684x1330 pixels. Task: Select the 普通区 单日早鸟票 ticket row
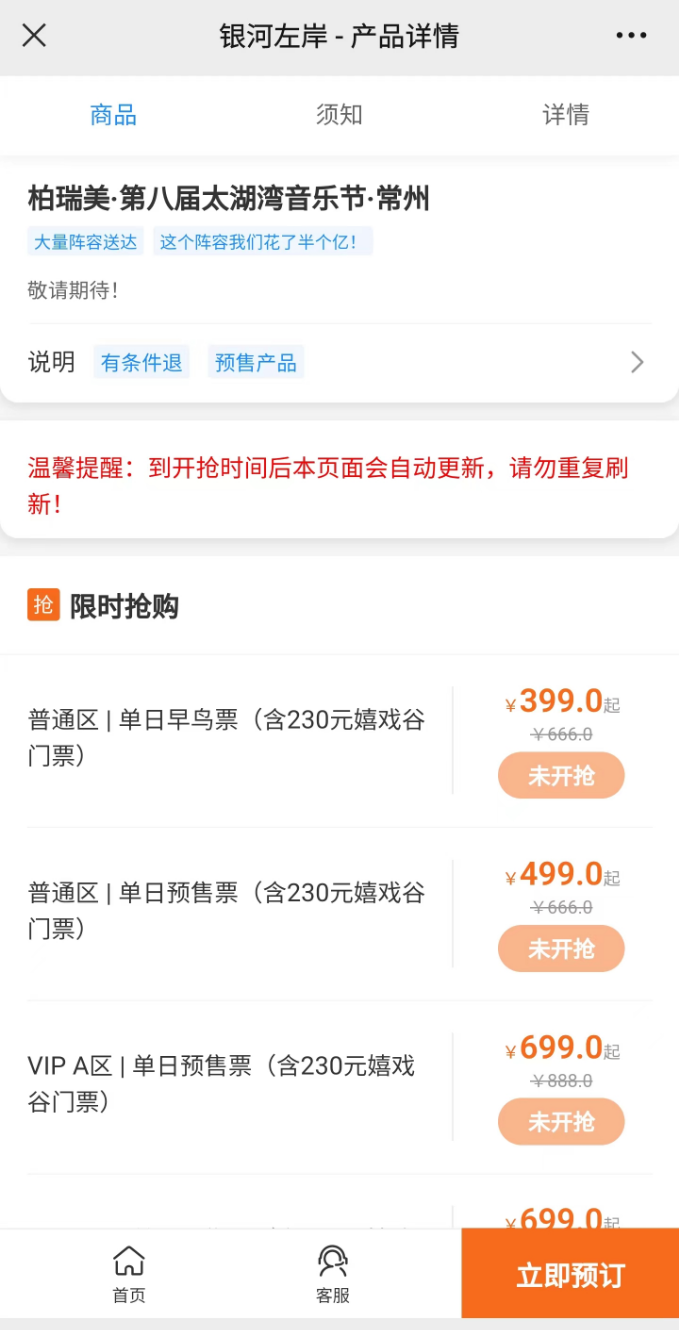click(x=227, y=738)
